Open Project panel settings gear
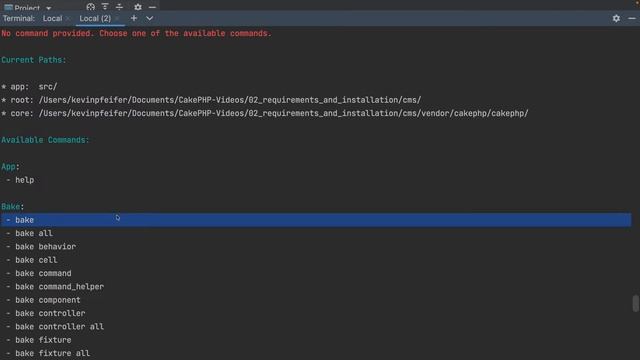640x360 pixels. [138, 7]
